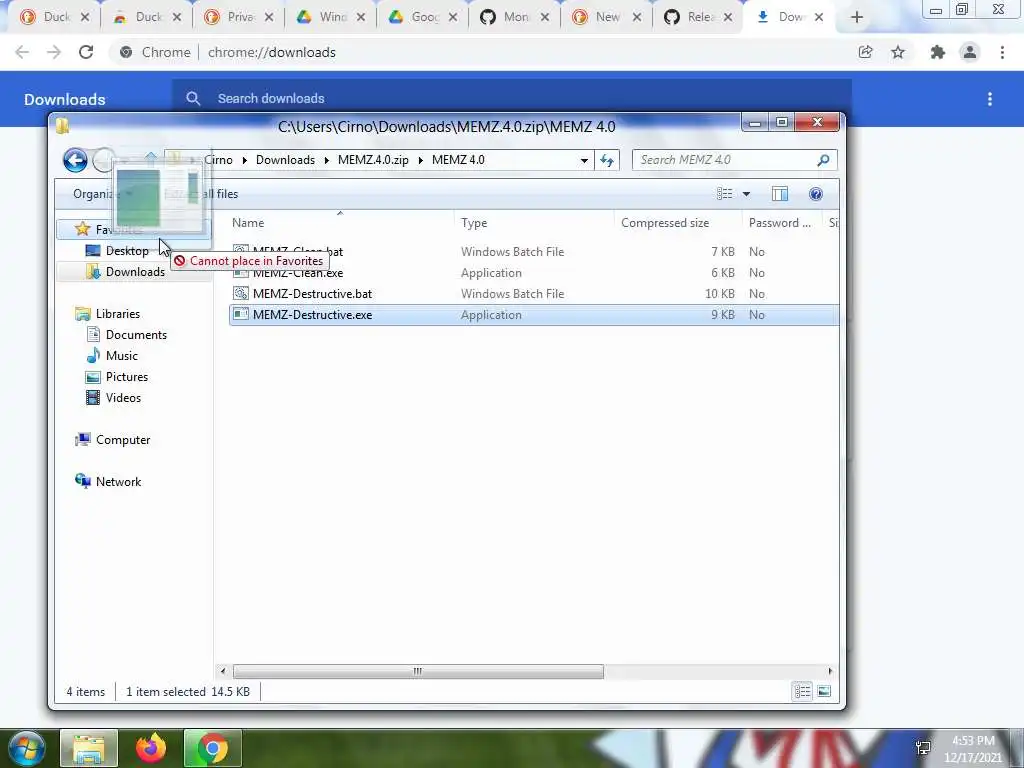Image resolution: width=1024 pixels, height=768 pixels.
Task: Toggle the preview pane button
Action: point(780,194)
